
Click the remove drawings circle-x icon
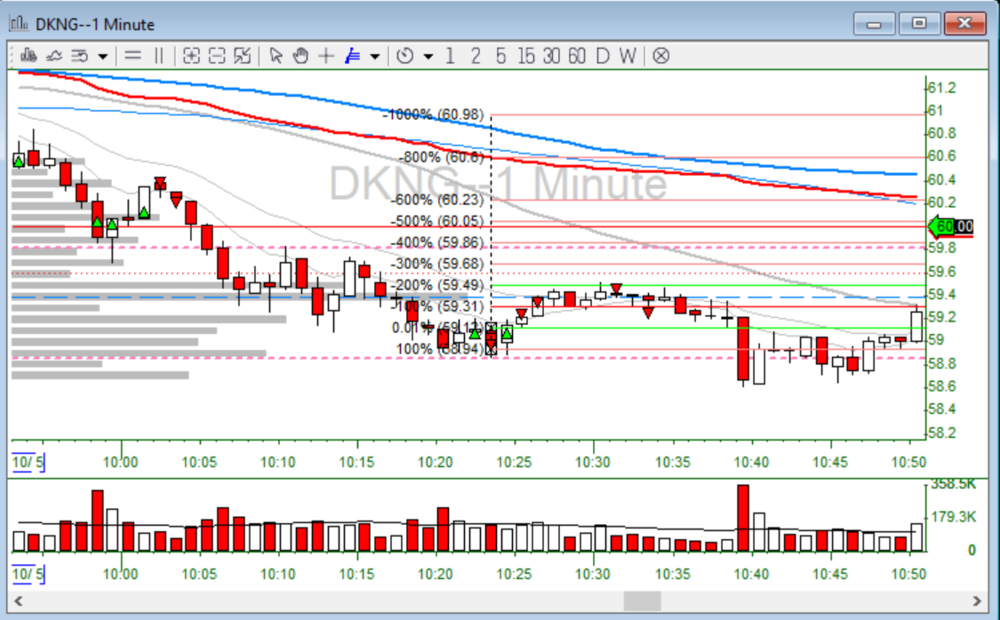tap(660, 56)
